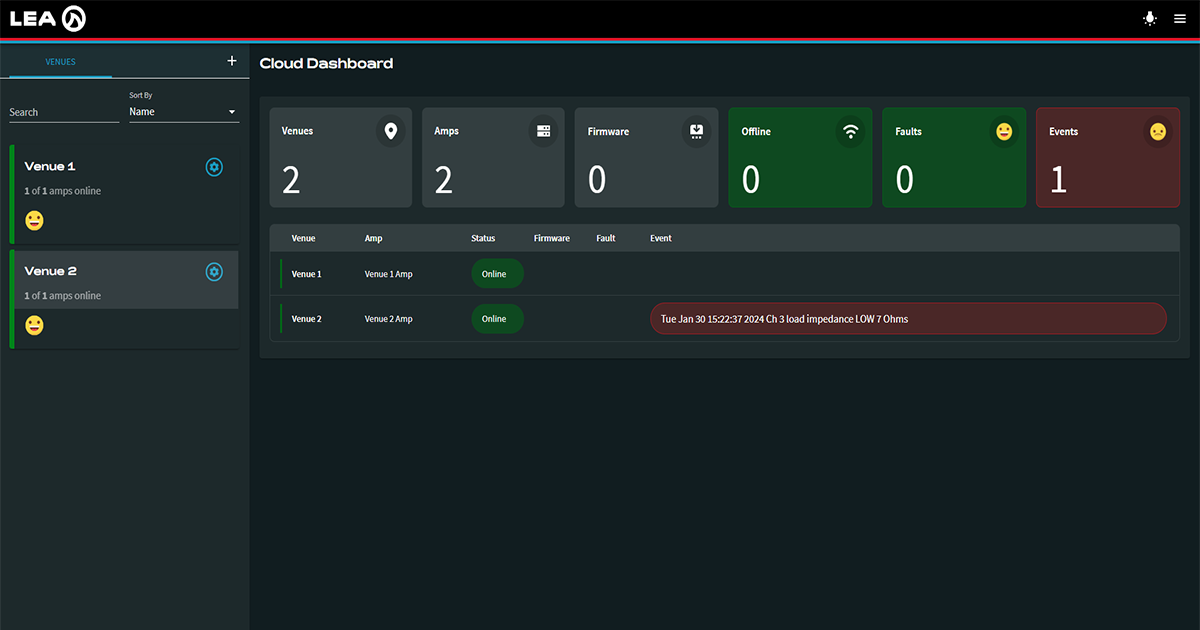
Task: Click the Venue 1 Online status badge
Action: (x=497, y=274)
